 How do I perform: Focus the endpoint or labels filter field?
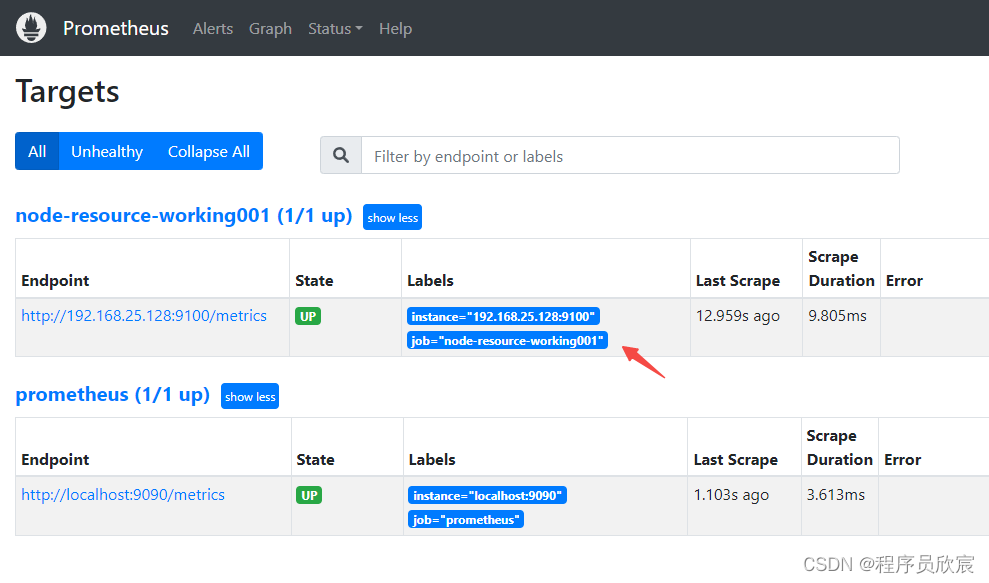630,156
